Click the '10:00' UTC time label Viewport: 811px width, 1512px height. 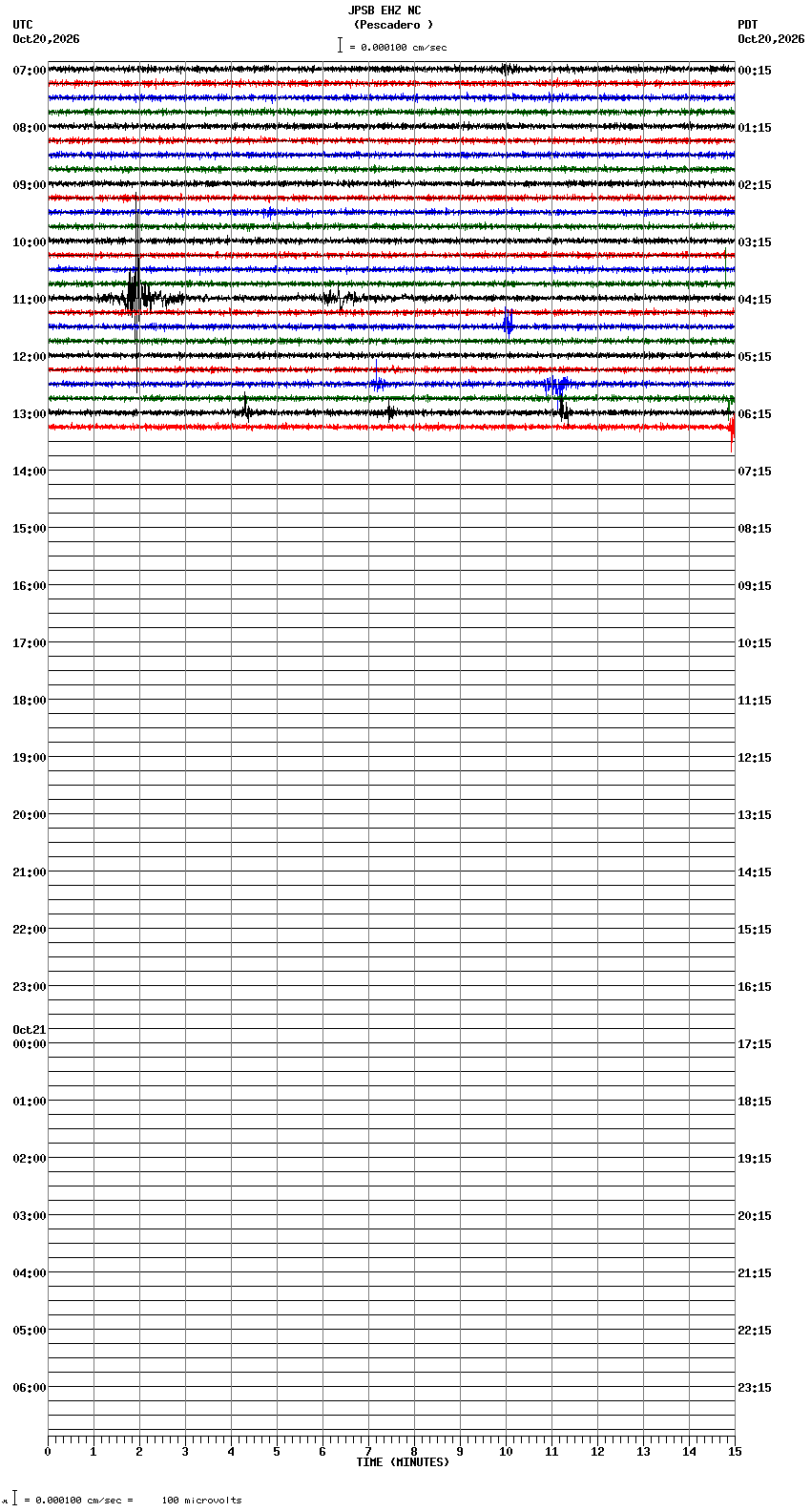pyautogui.click(x=30, y=242)
